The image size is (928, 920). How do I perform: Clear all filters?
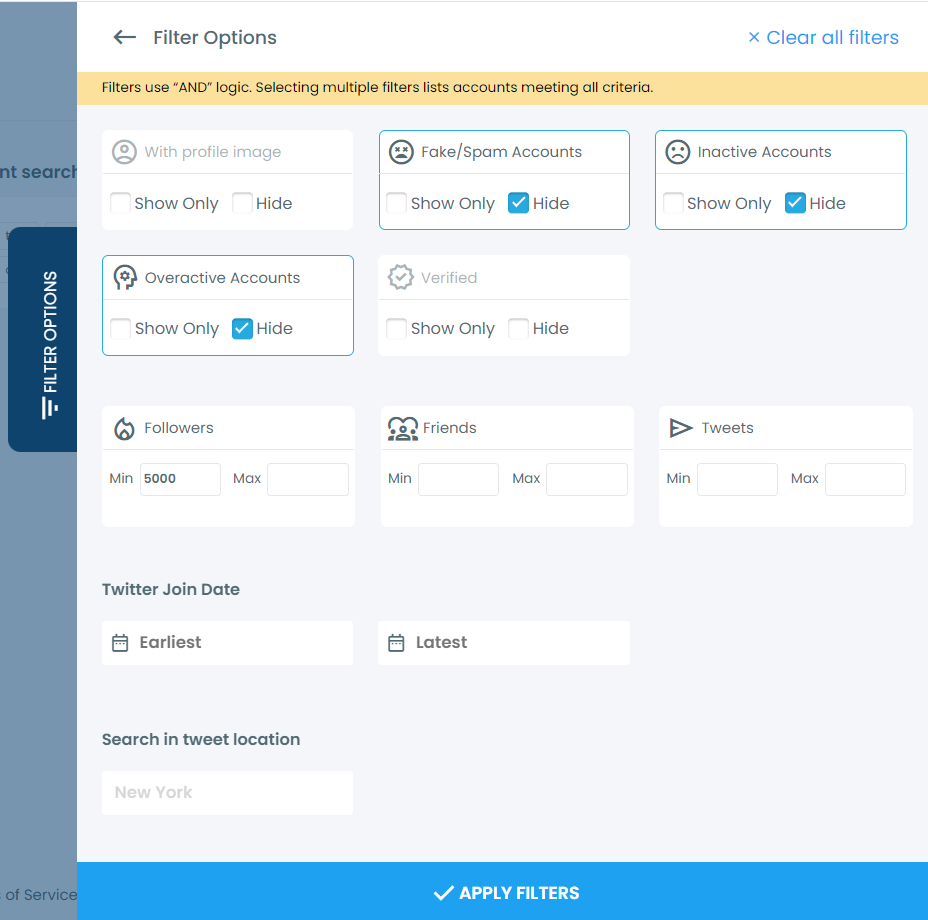(822, 37)
